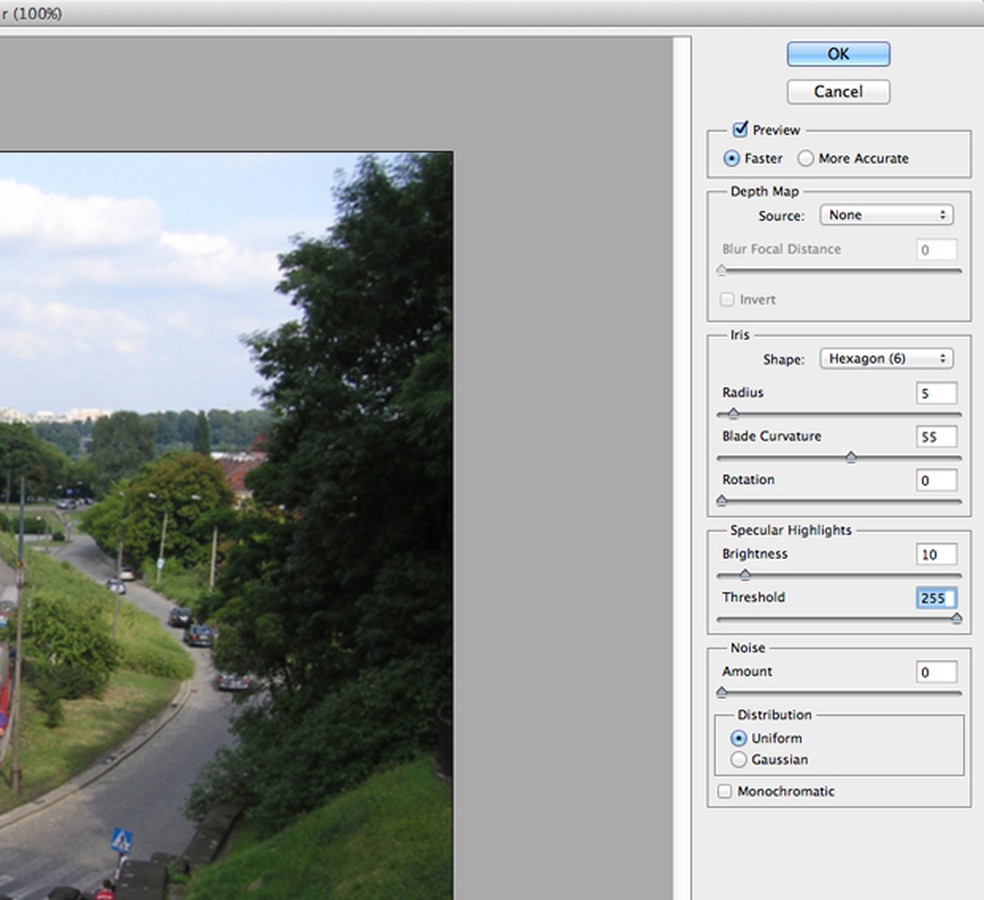Click the Blade Curvature input field
The width and height of the screenshot is (984, 900).
coord(936,437)
